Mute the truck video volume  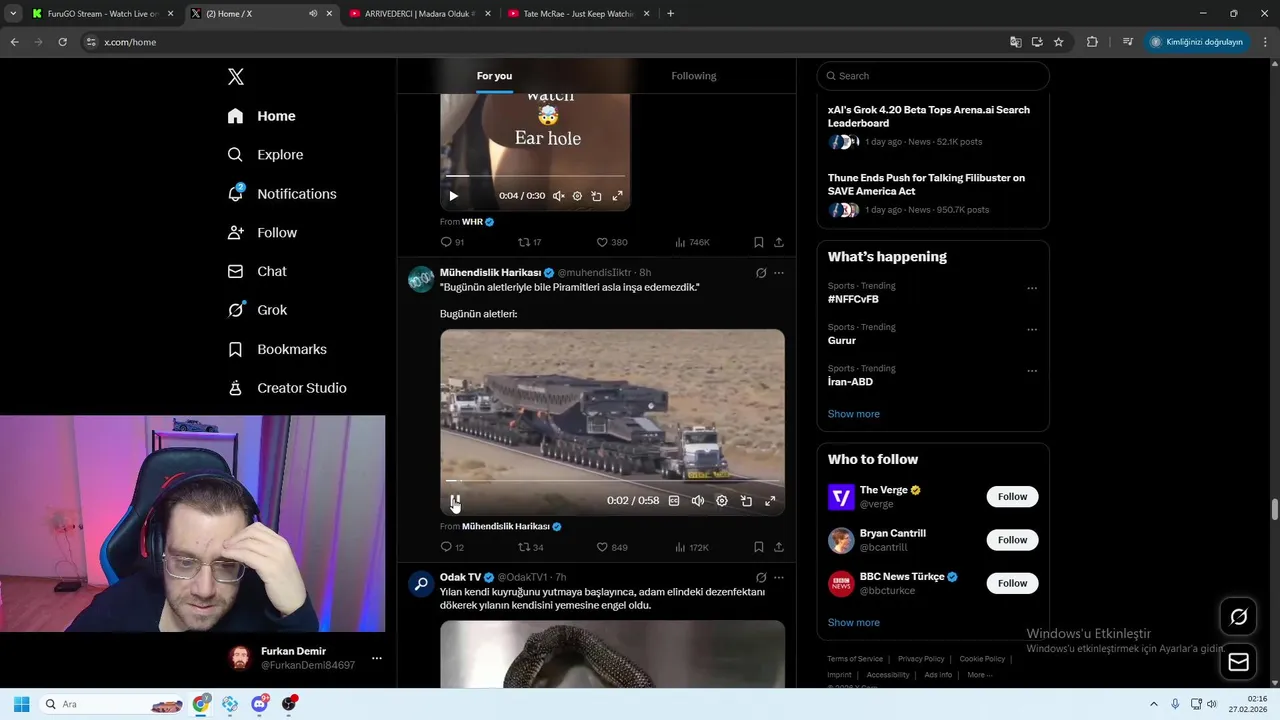[x=698, y=501]
